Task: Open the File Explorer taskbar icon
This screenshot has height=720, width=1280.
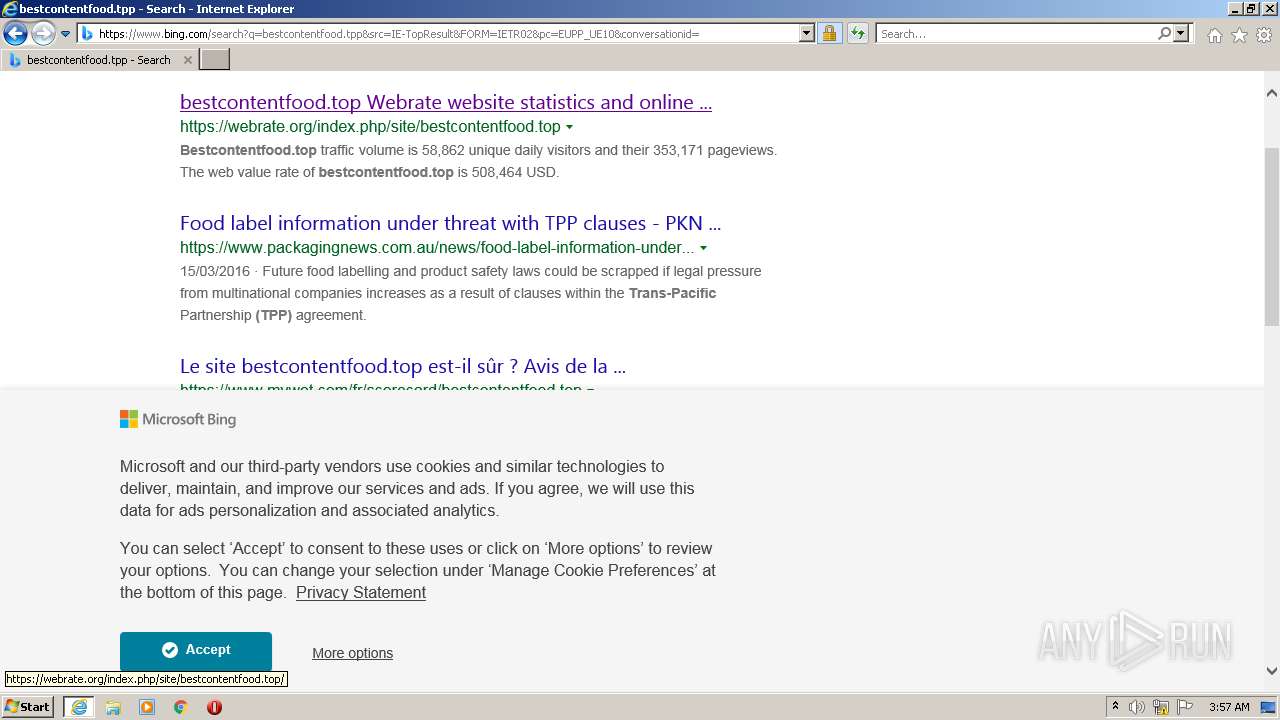Action: (x=113, y=707)
